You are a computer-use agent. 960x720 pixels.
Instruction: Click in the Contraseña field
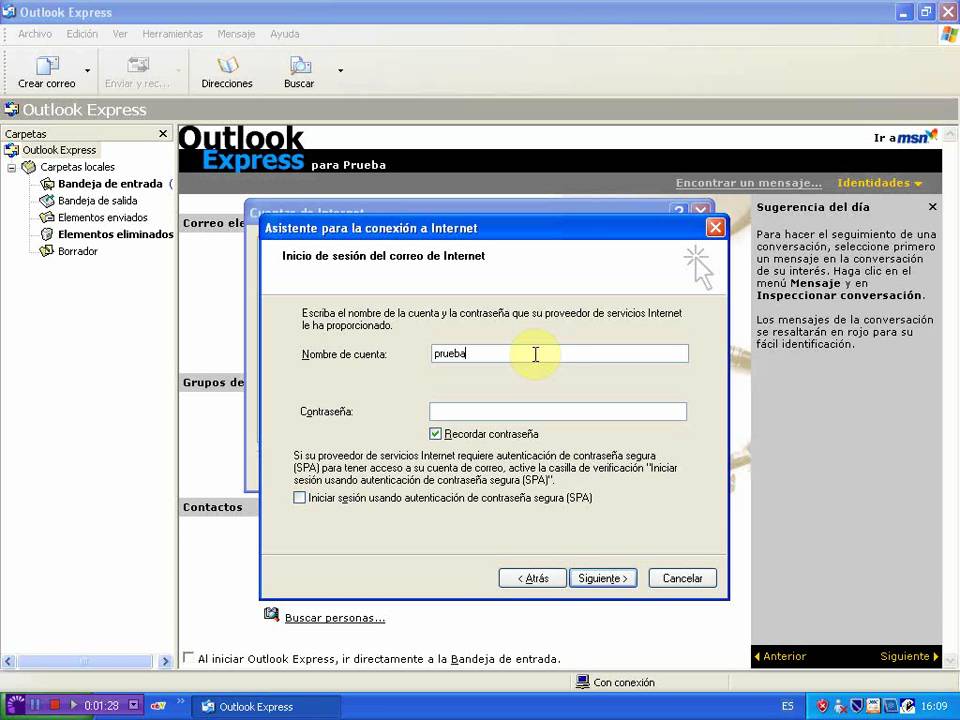tap(558, 411)
